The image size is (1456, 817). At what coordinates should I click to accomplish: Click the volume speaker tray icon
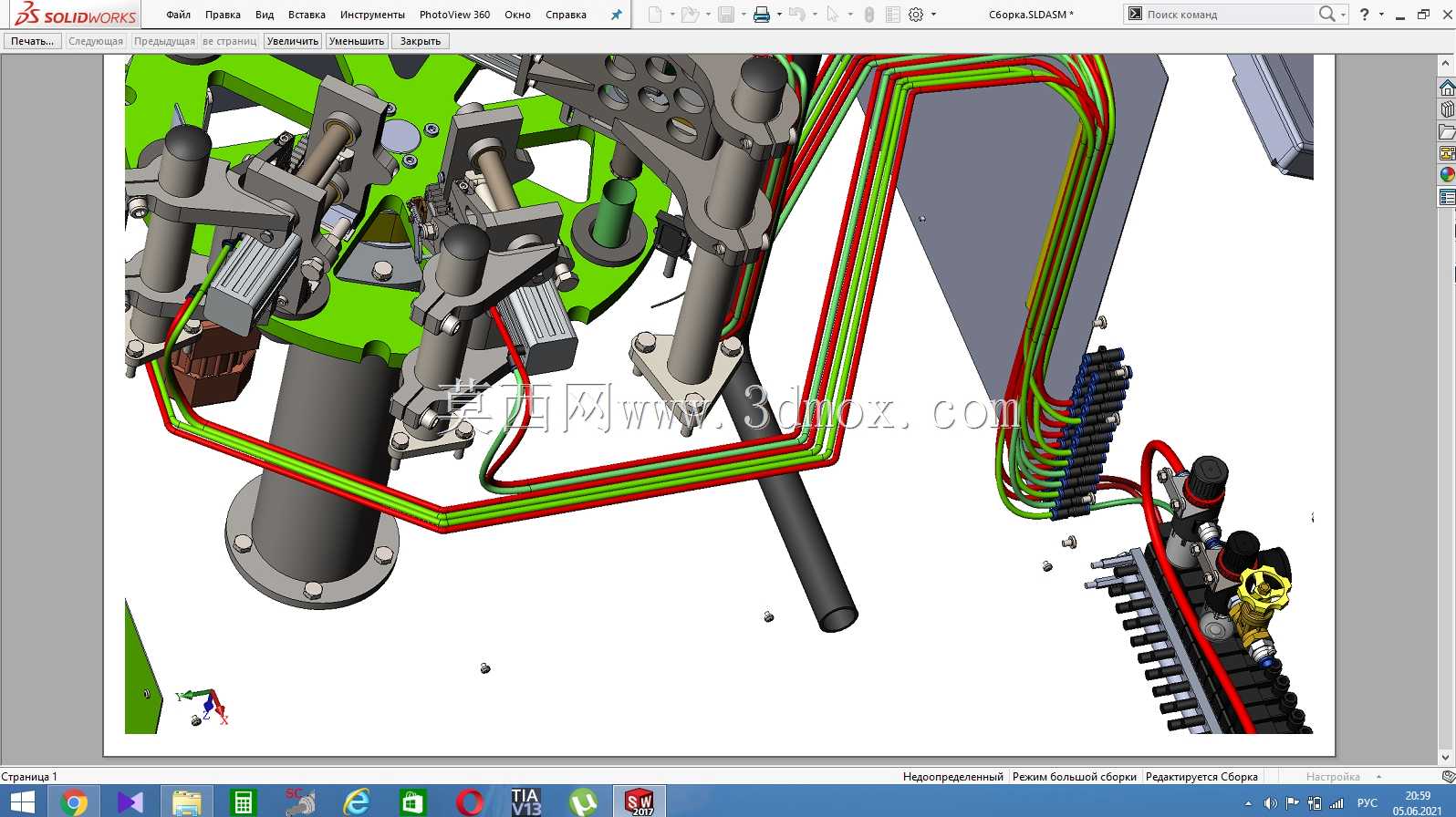point(1270,803)
